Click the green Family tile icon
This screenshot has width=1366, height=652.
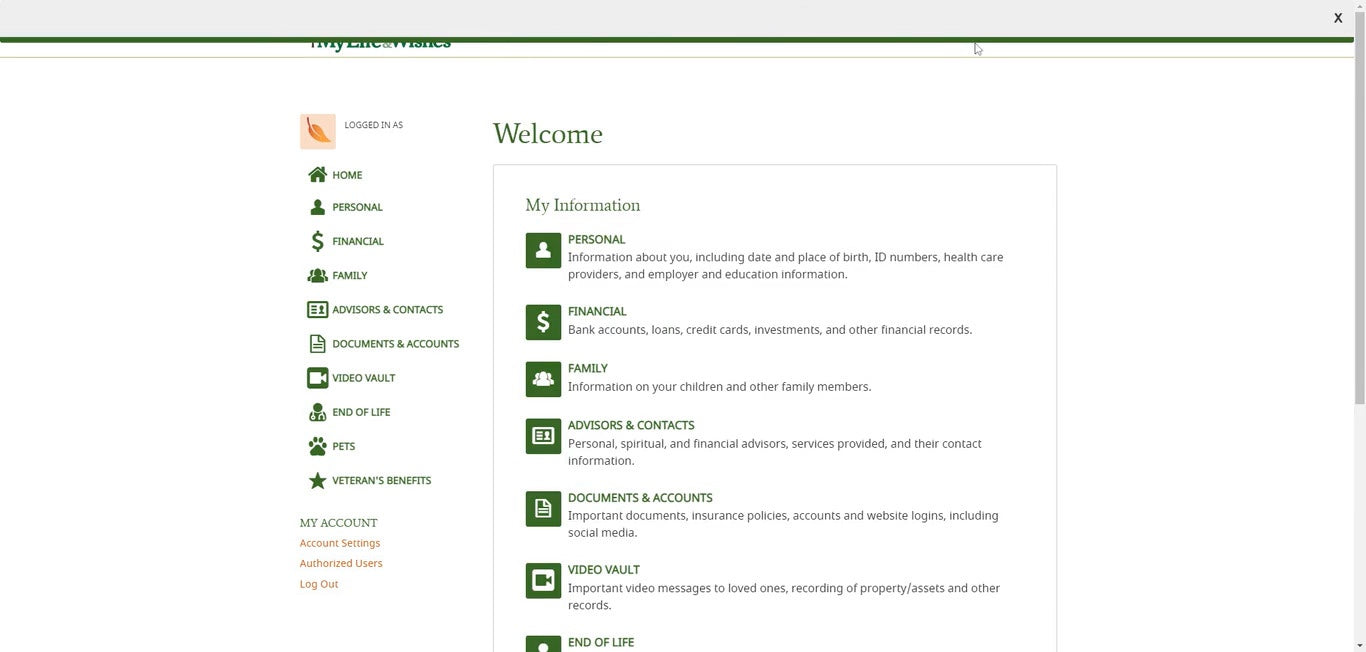pos(543,380)
